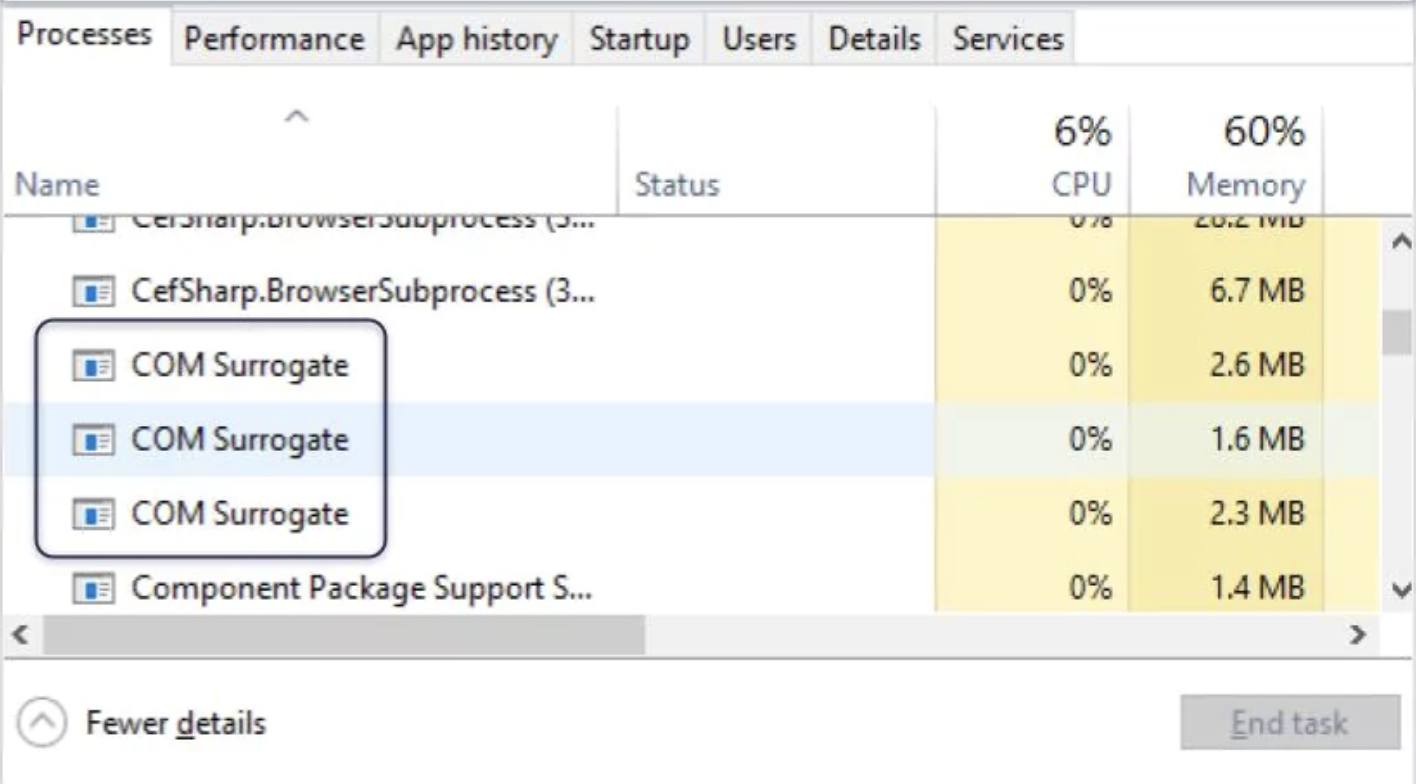The image size is (1416, 784).
Task: Click the first COM Surrogate process icon
Action: pyautogui.click(x=92, y=365)
